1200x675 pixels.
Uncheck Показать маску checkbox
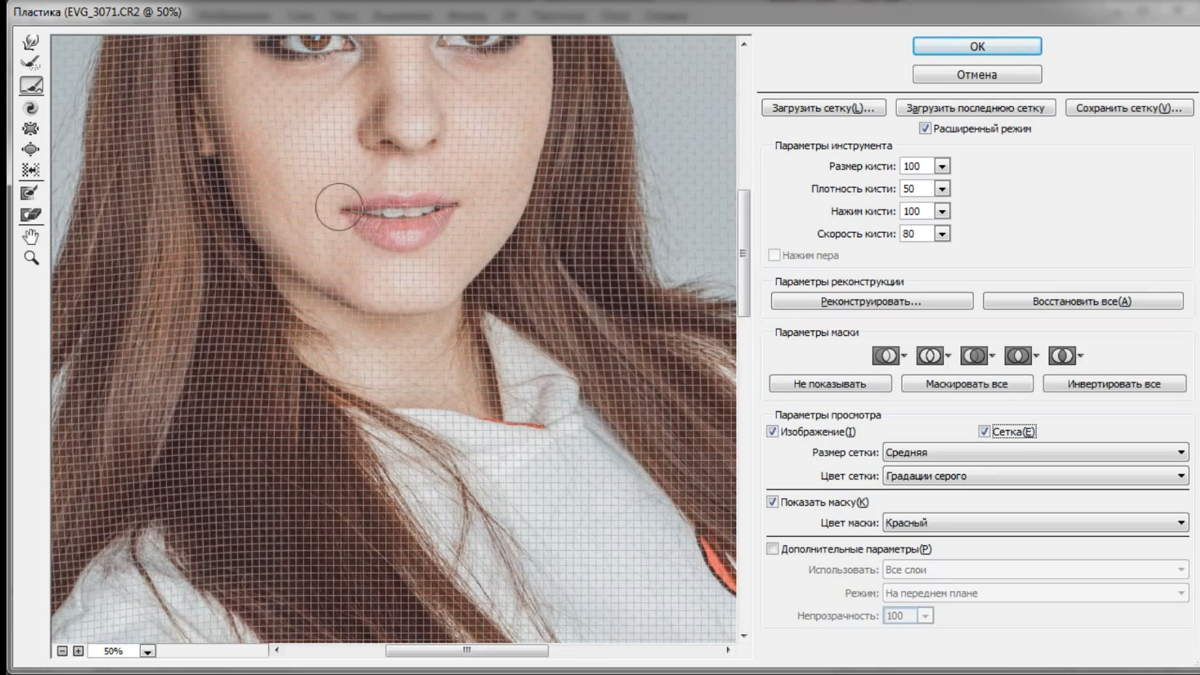pos(771,502)
